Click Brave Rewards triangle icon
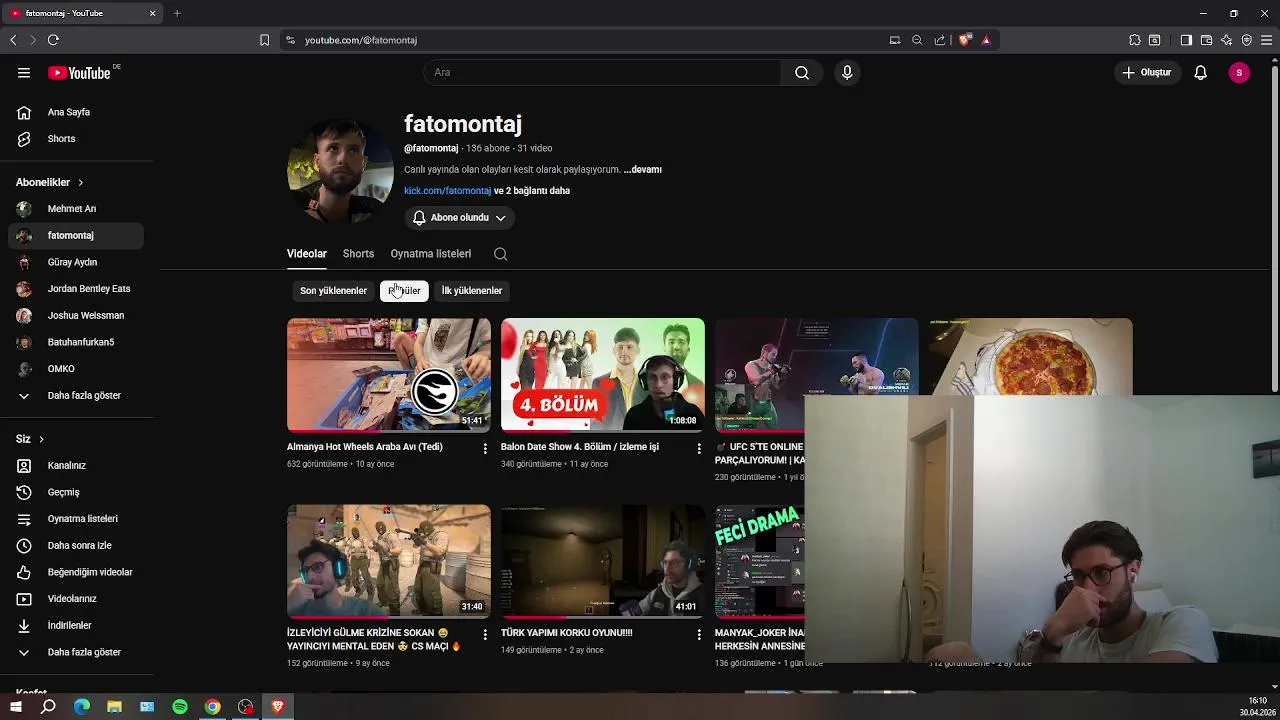1280x720 pixels. pos(986,40)
